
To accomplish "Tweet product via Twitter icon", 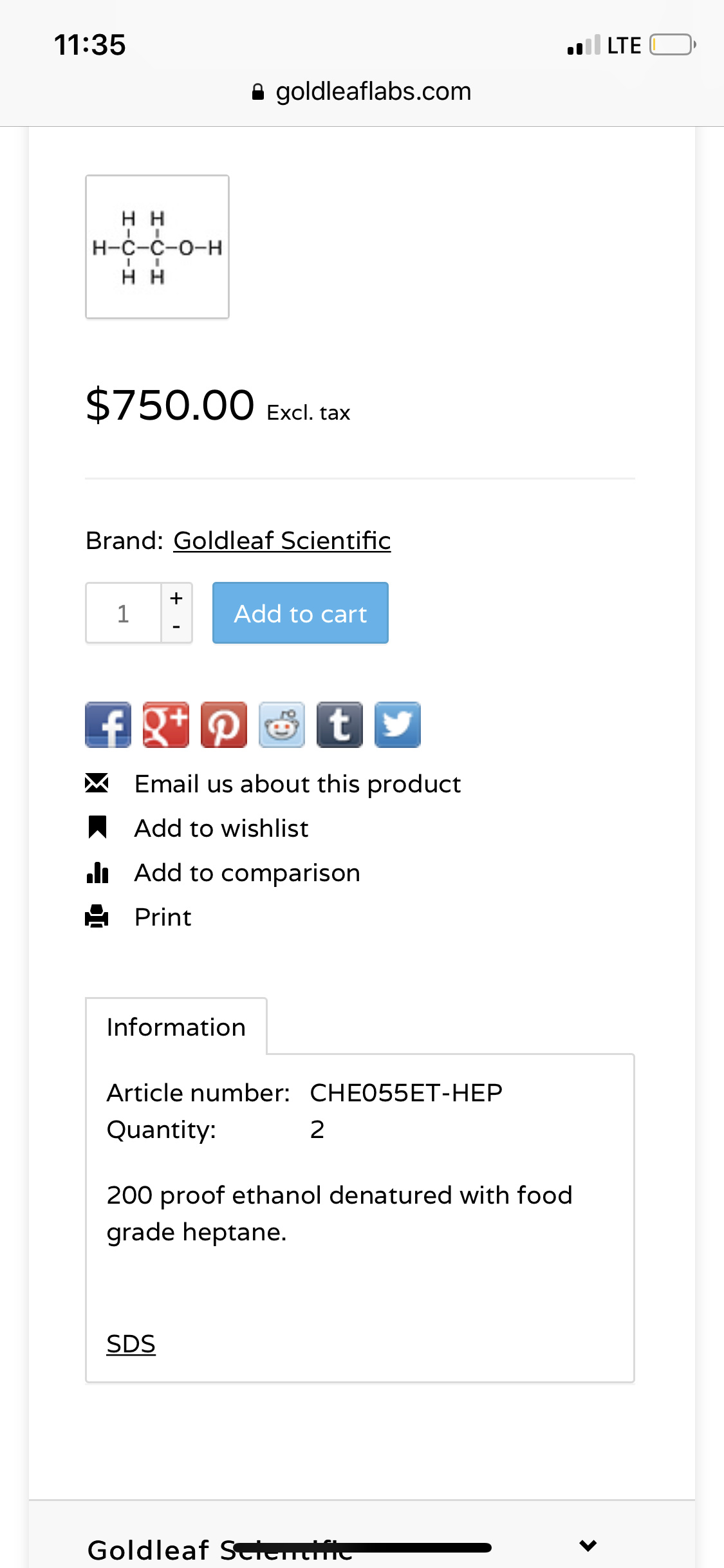I will (x=398, y=725).
